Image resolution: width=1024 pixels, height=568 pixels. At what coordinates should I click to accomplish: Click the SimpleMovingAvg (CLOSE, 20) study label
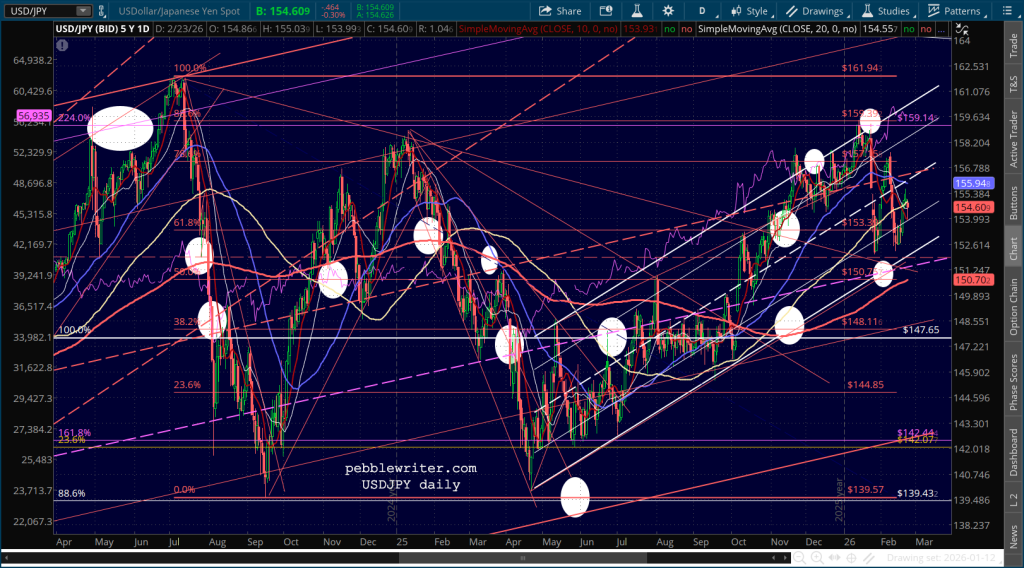(x=777, y=29)
